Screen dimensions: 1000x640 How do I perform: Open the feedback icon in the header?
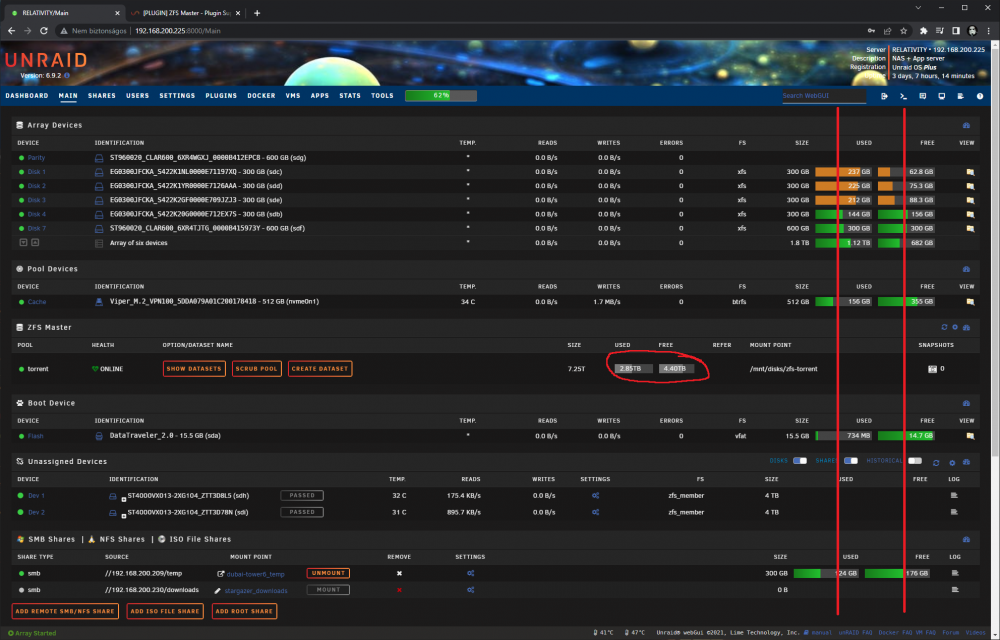[x=922, y=96]
